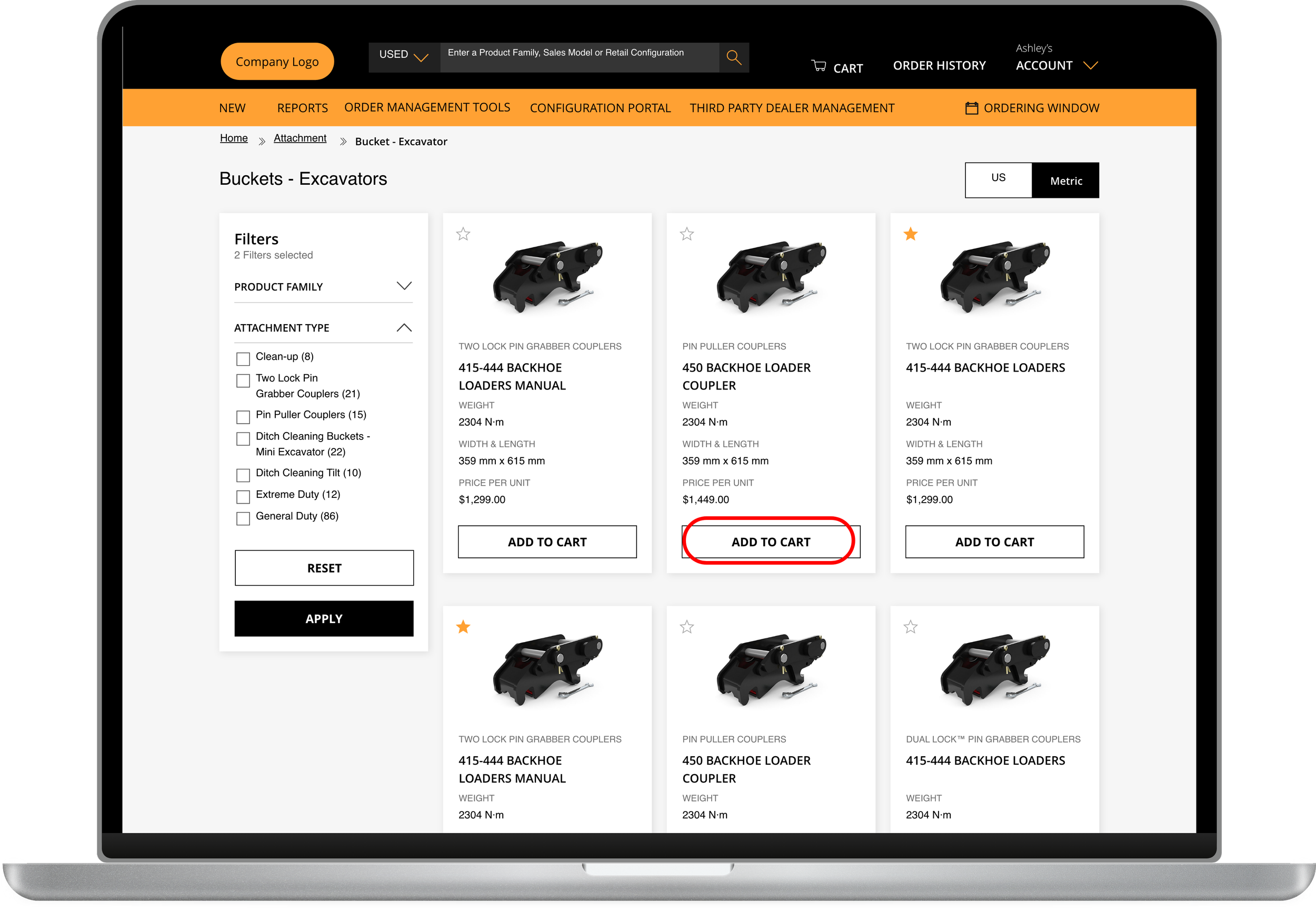Viewport: 1316px width, 912px height.
Task: Check the Clean-up (8) filter
Action: 243,359
